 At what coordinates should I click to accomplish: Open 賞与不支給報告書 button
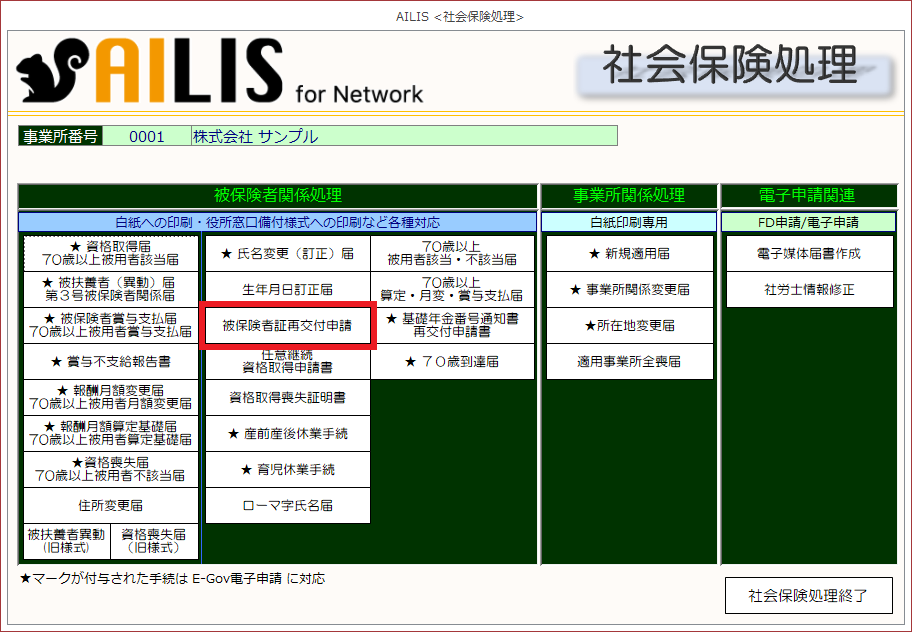(110, 361)
